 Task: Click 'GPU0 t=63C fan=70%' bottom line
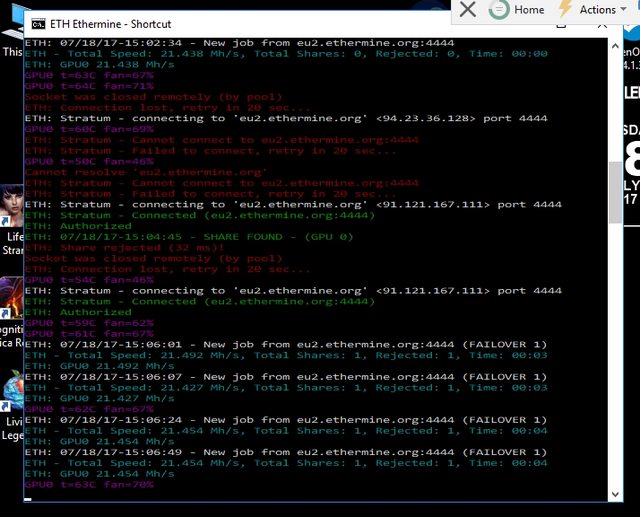pos(89,484)
